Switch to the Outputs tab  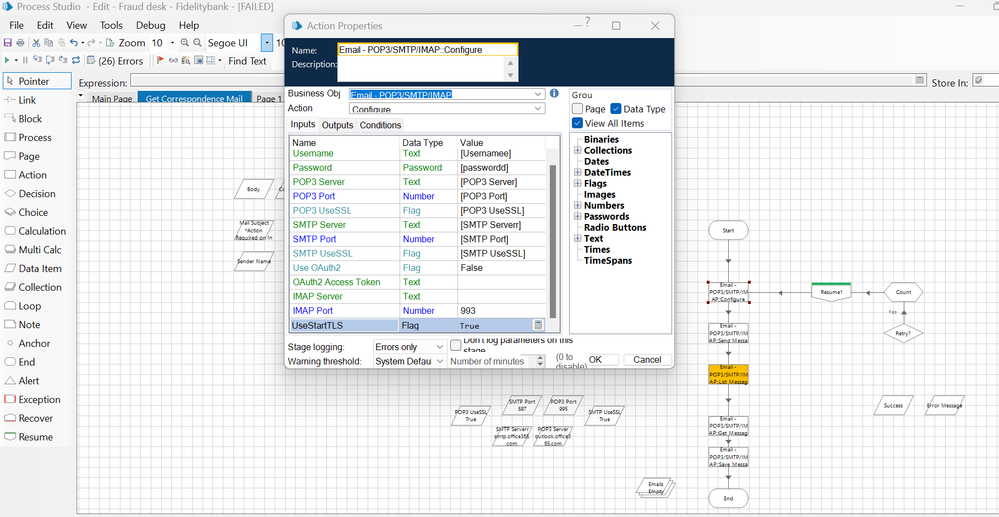pyautogui.click(x=337, y=125)
